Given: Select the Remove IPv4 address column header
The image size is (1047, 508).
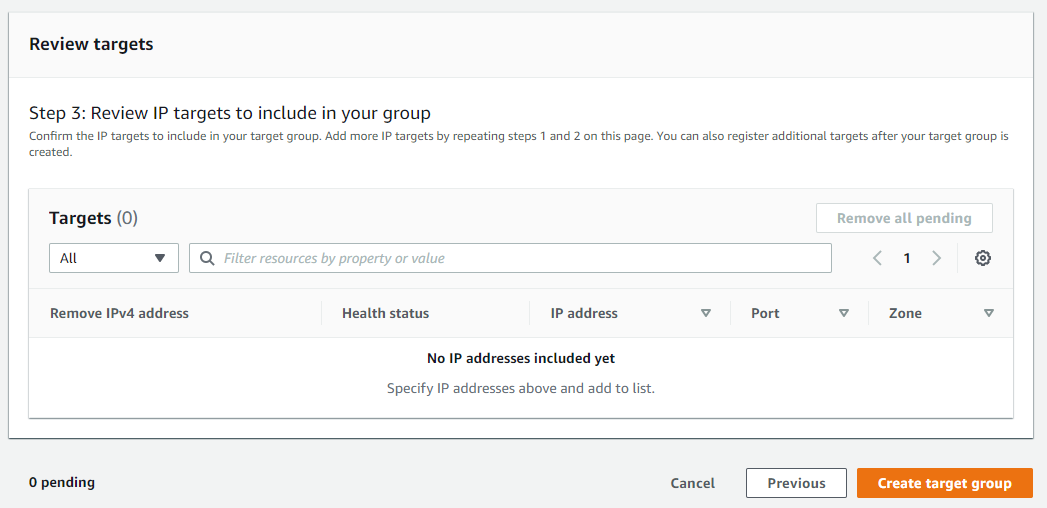Looking at the screenshot, I should point(119,313).
